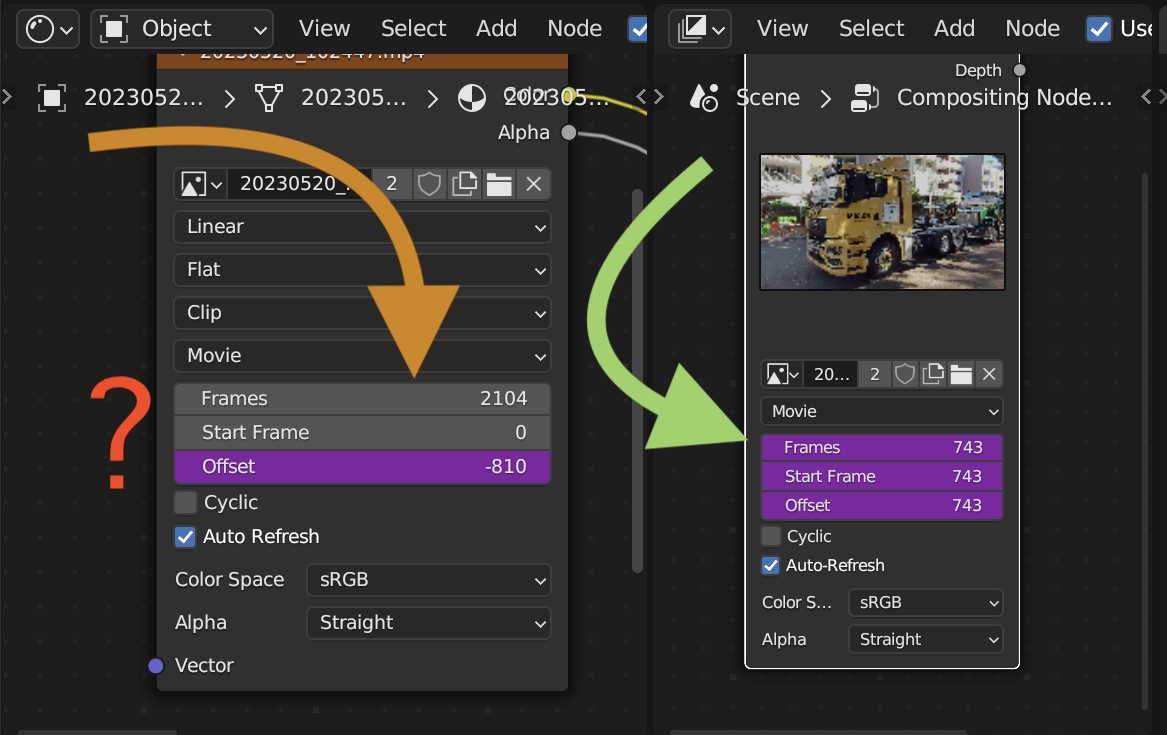Unlink image with X in compositor node
This screenshot has width=1167, height=735.
(988, 374)
